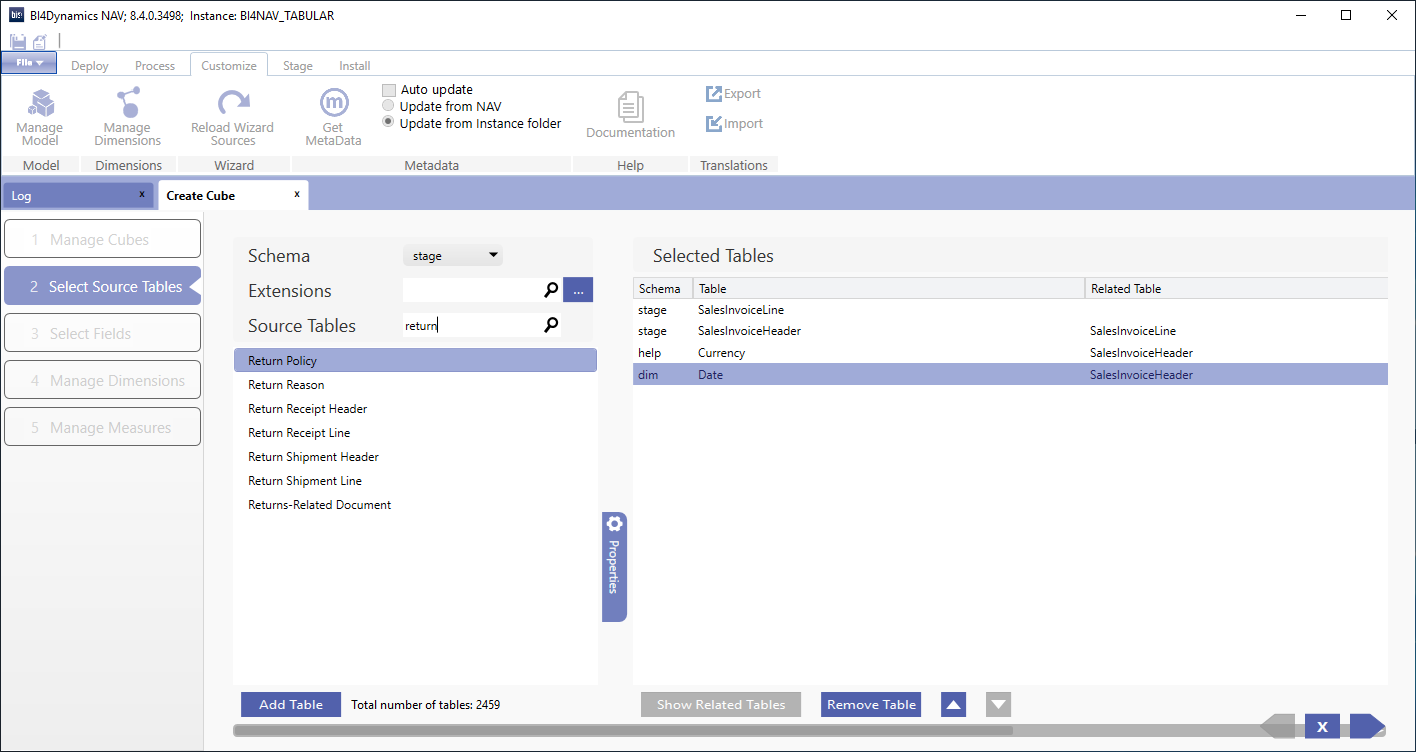
Task: Export translations
Action: click(734, 94)
